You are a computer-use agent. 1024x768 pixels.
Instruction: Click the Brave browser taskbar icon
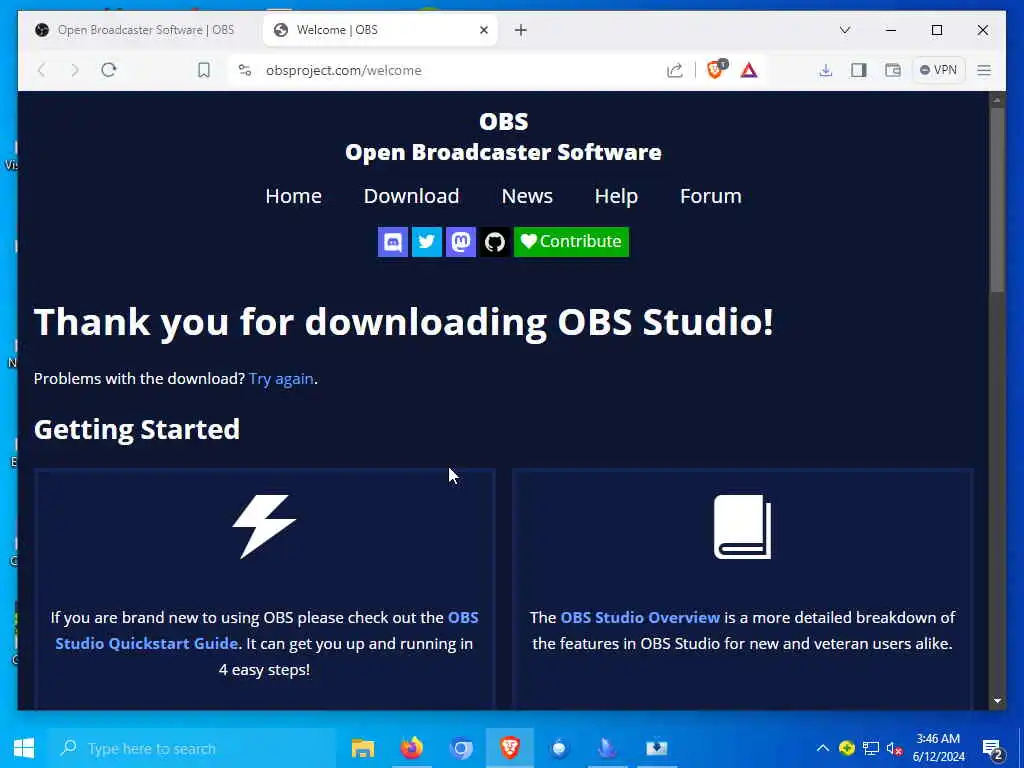(510, 748)
